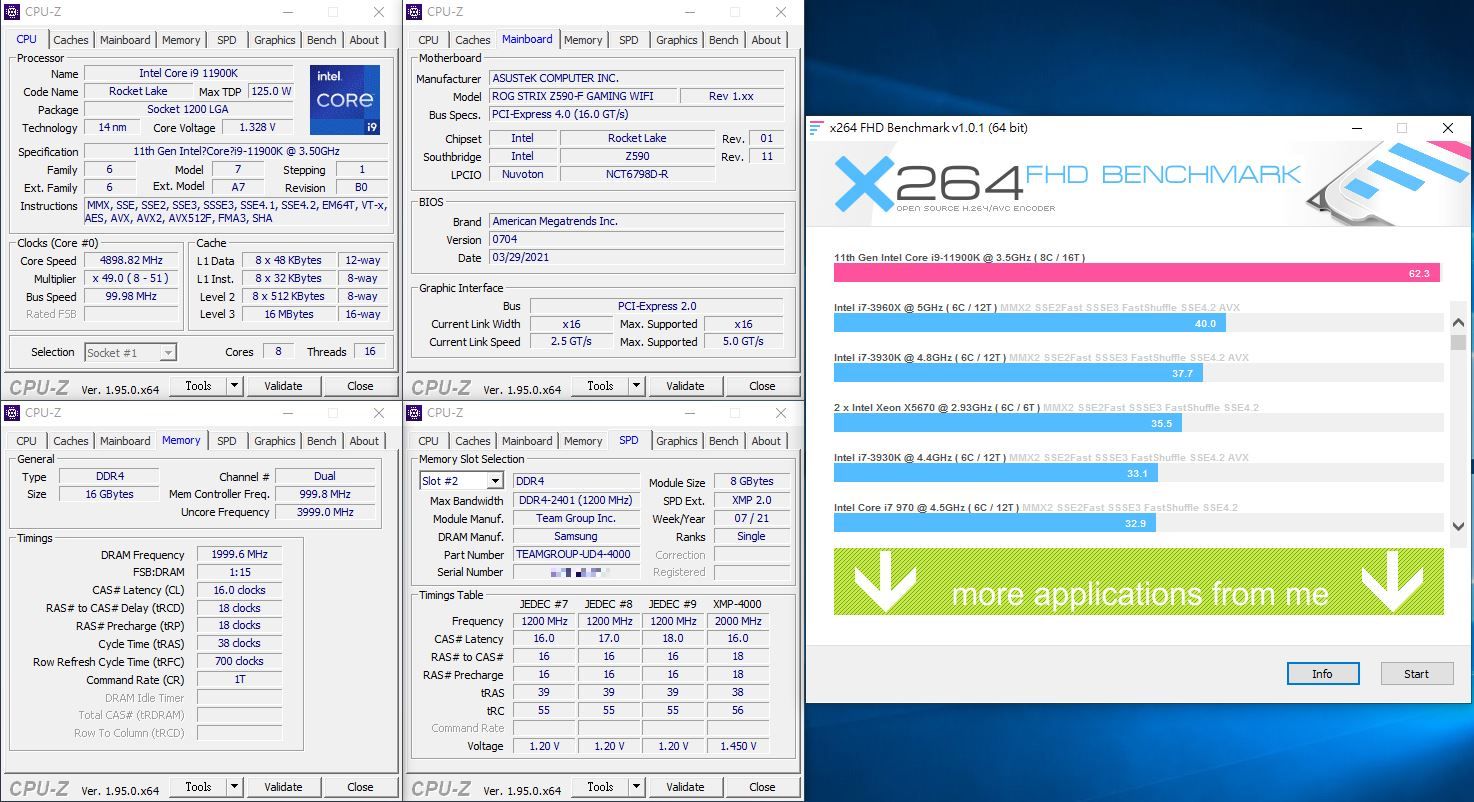Click the Close button in the SPD-tab window

(x=762, y=787)
